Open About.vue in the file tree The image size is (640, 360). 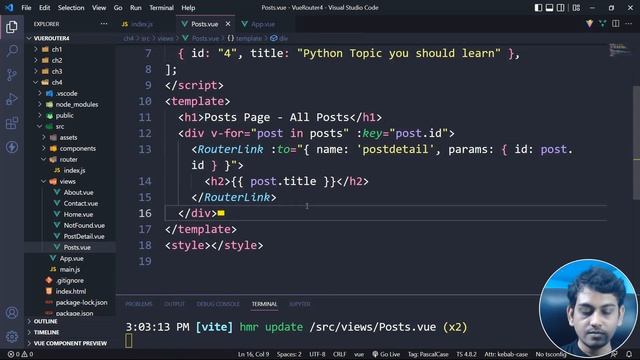[70, 192]
